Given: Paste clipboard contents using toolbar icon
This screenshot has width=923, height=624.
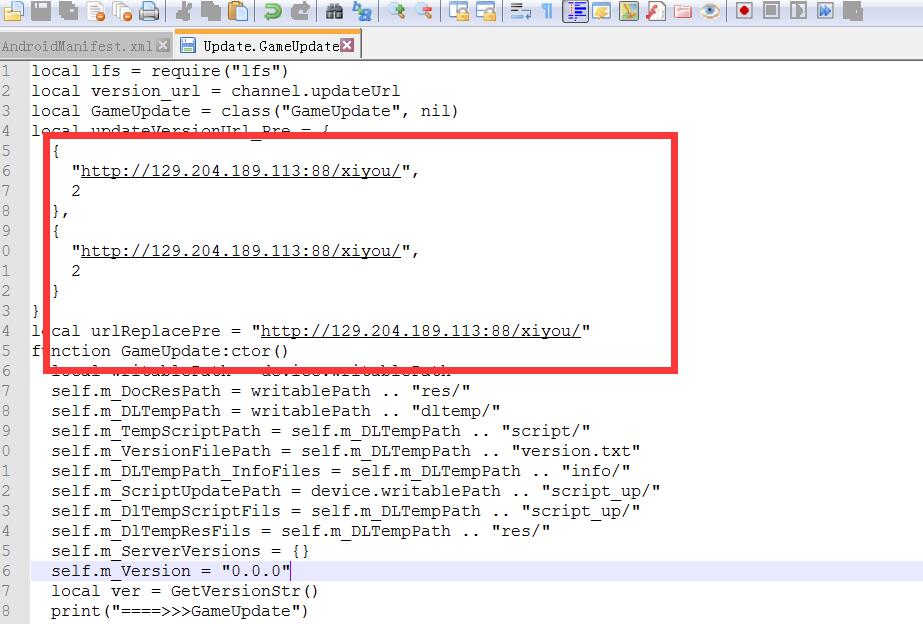Looking at the screenshot, I should tap(238, 11).
